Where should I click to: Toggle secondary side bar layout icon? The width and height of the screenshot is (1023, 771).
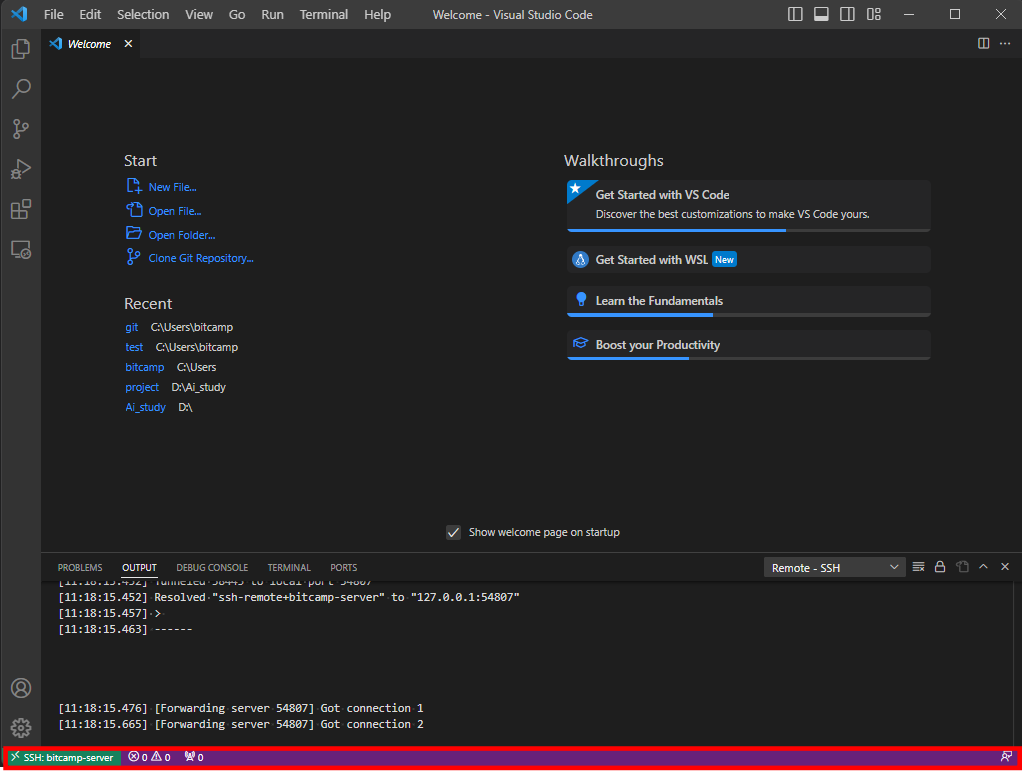tap(847, 14)
